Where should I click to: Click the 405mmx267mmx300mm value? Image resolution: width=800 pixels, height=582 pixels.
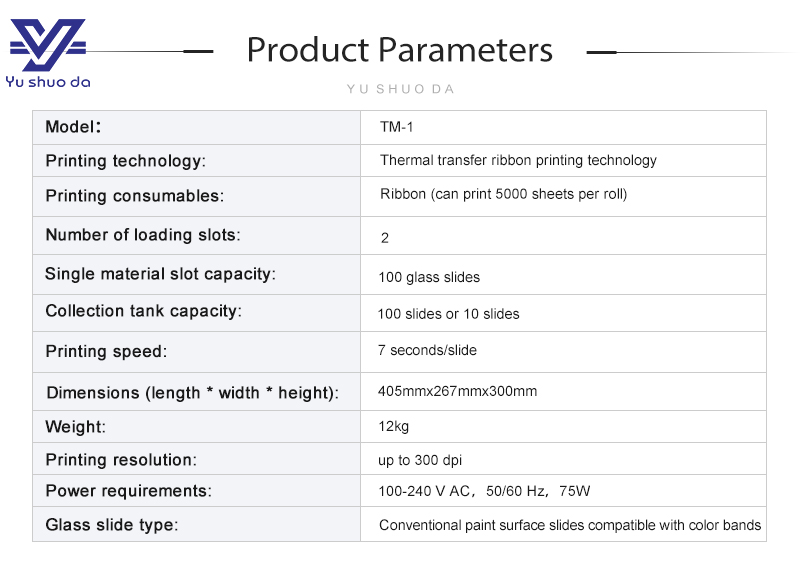point(457,391)
